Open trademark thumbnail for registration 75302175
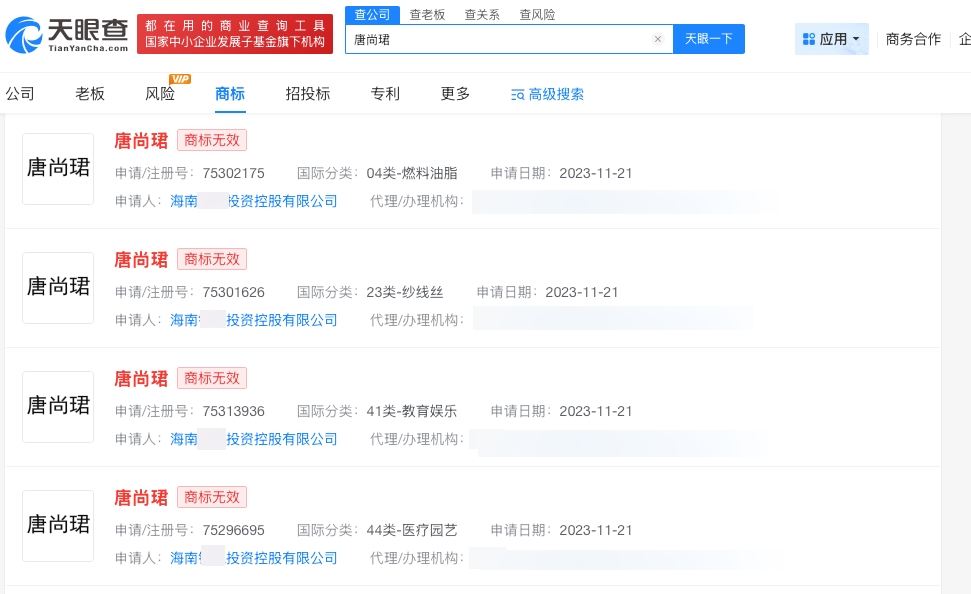The image size is (971, 594). [x=58, y=168]
